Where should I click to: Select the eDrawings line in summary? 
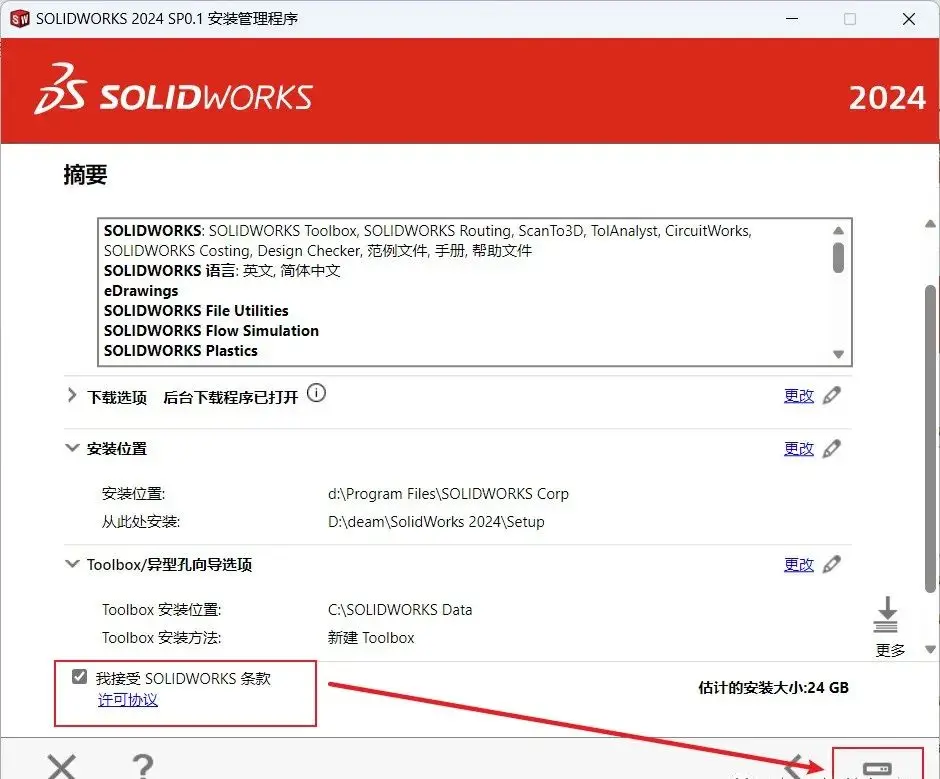pos(141,291)
